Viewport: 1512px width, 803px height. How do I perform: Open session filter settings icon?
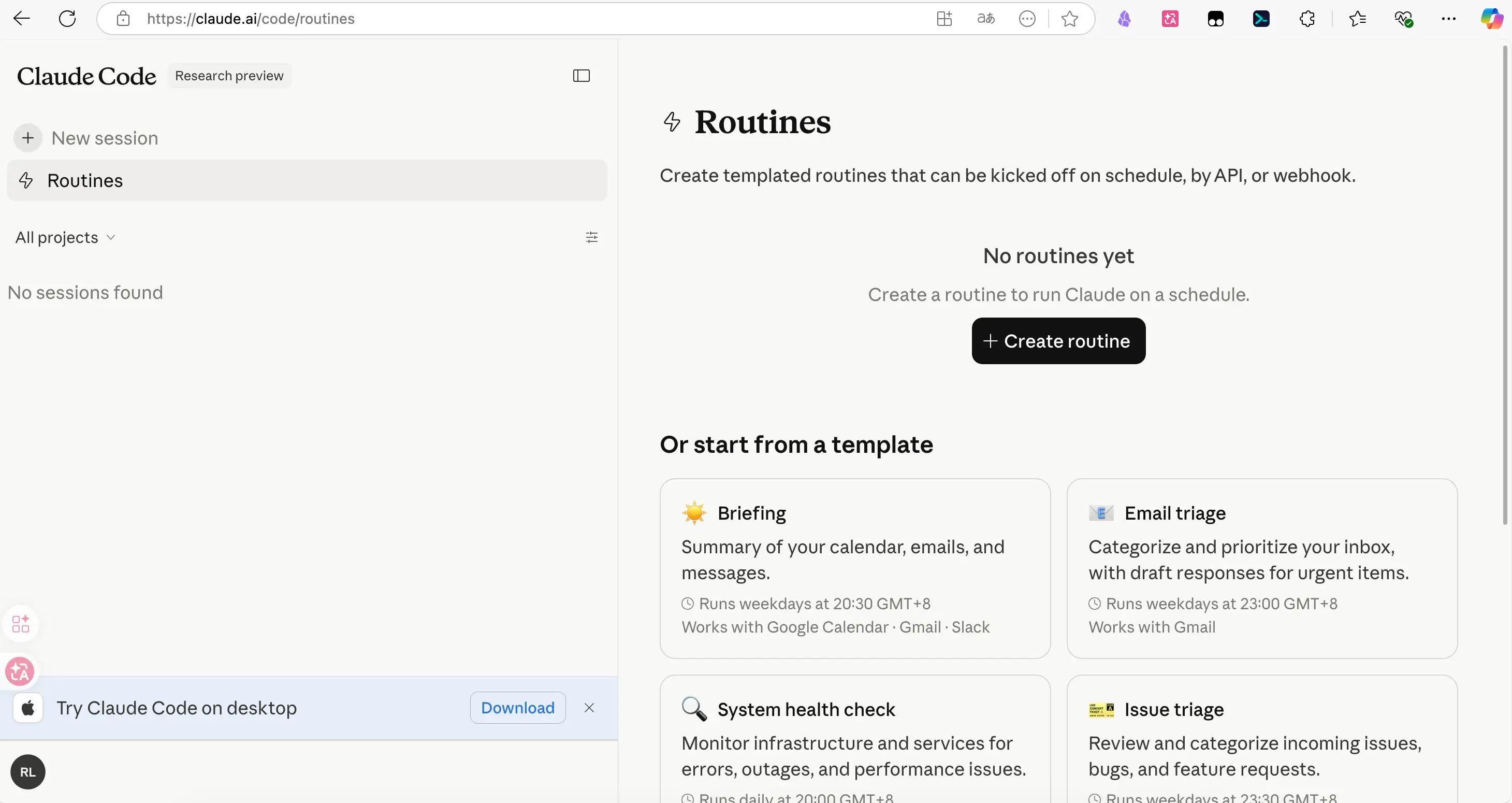tap(592, 237)
